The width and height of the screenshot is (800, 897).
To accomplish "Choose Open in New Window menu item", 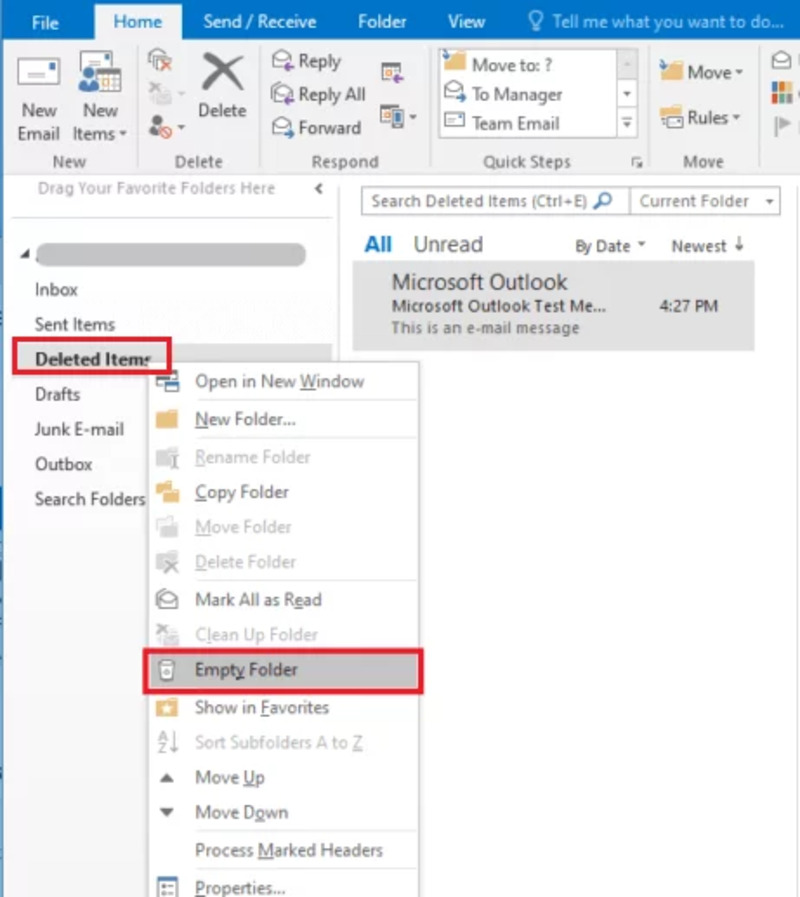I will pyautogui.click(x=284, y=381).
